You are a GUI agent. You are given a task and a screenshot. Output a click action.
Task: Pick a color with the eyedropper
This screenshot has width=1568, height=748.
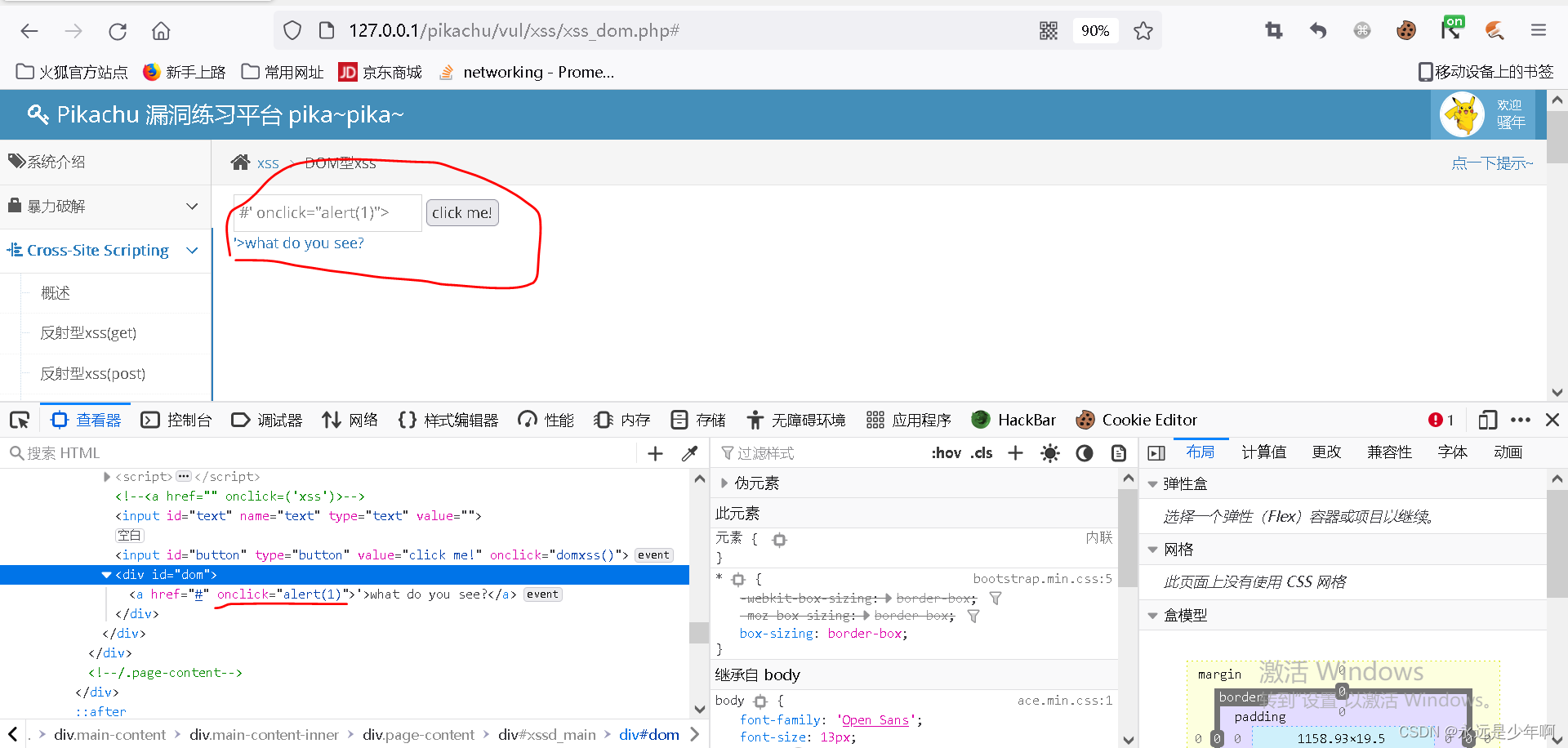coord(689,453)
